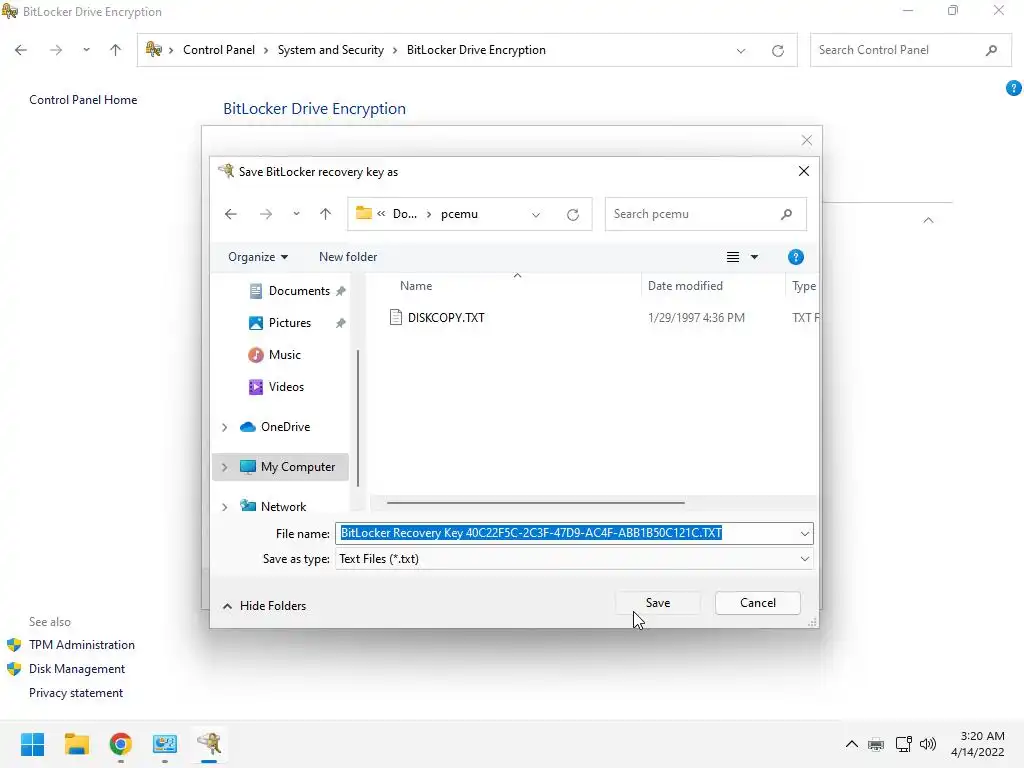
Task: Click the magnifier icon in Search pcemu
Action: point(786,214)
